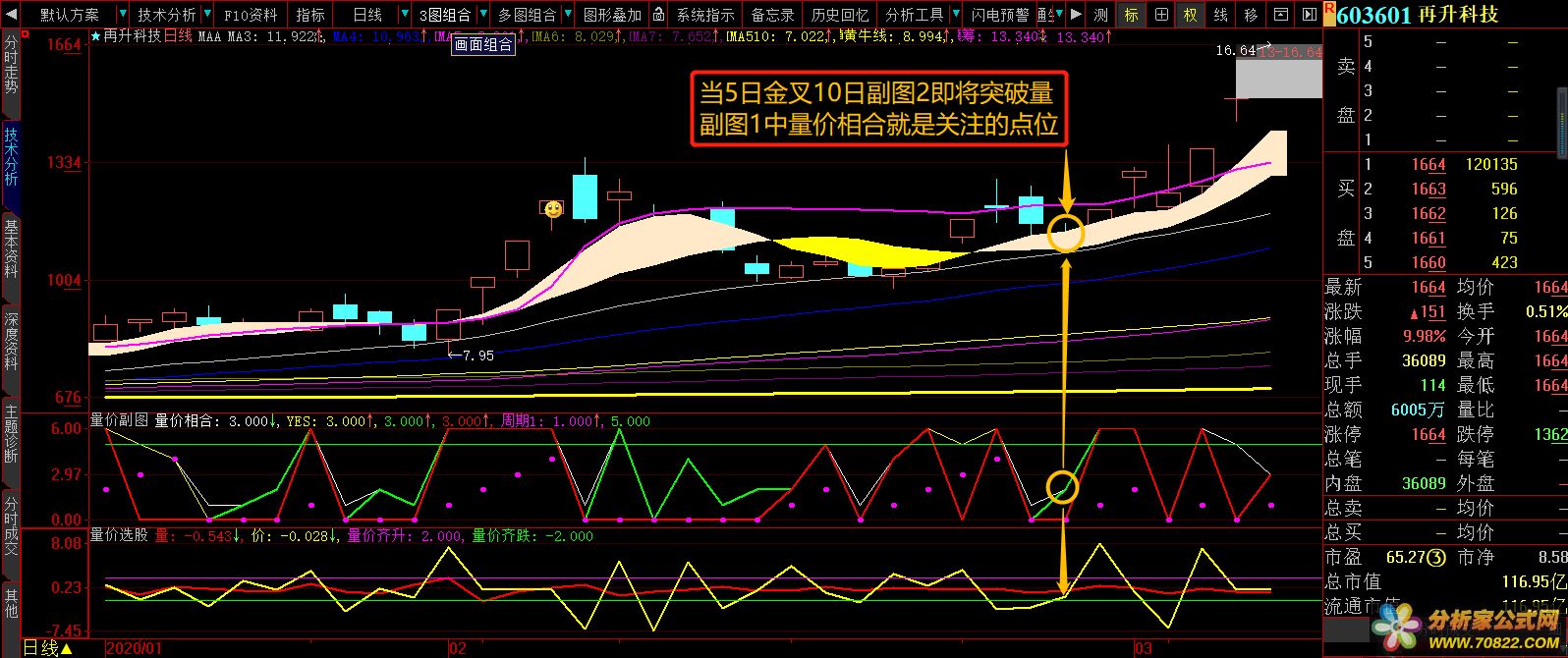The width and height of the screenshot is (1568, 658).
Task: Open the 日线 period dropdown arrow
Action: point(403,15)
